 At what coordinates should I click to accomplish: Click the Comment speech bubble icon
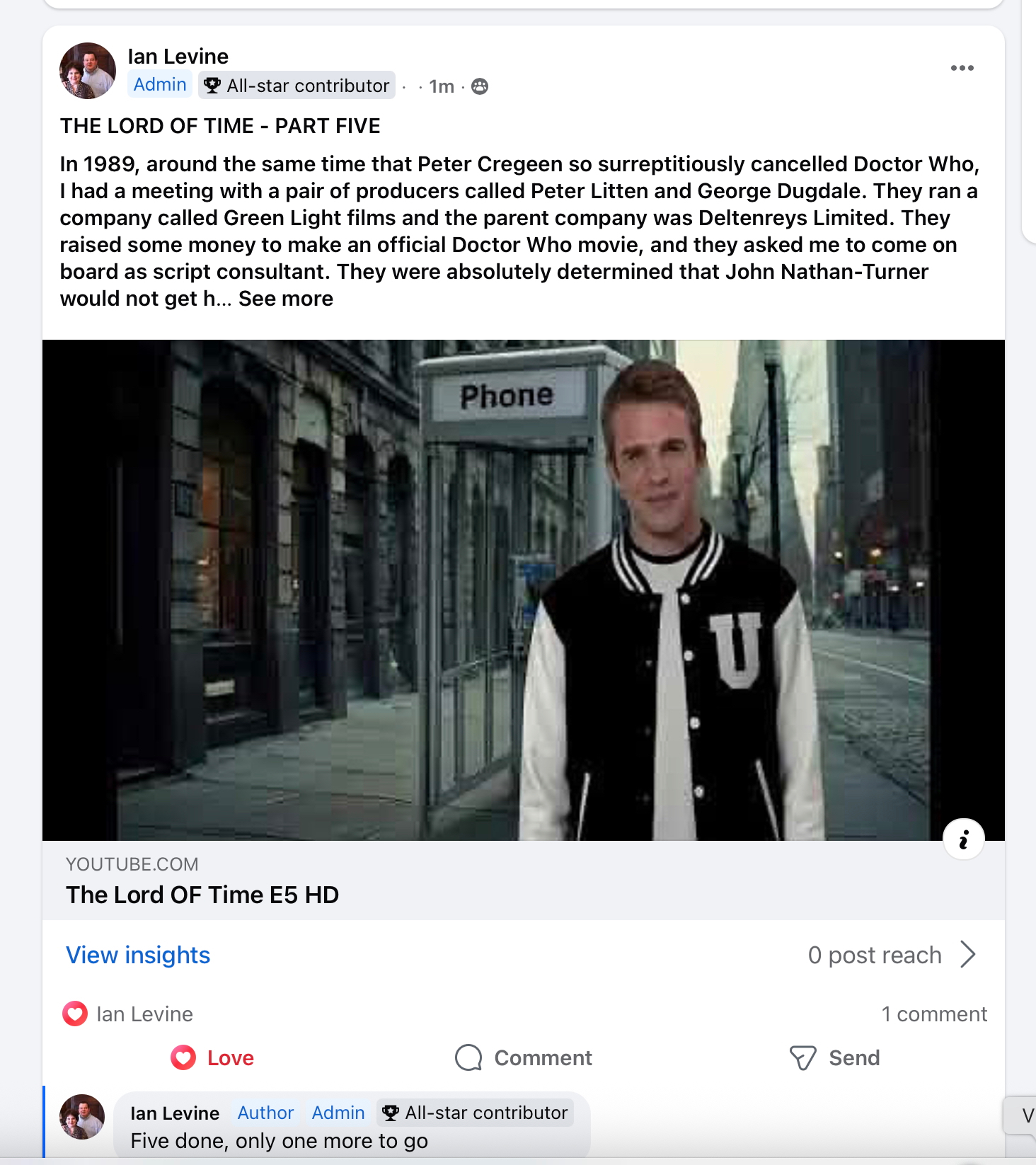pos(468,1057)
